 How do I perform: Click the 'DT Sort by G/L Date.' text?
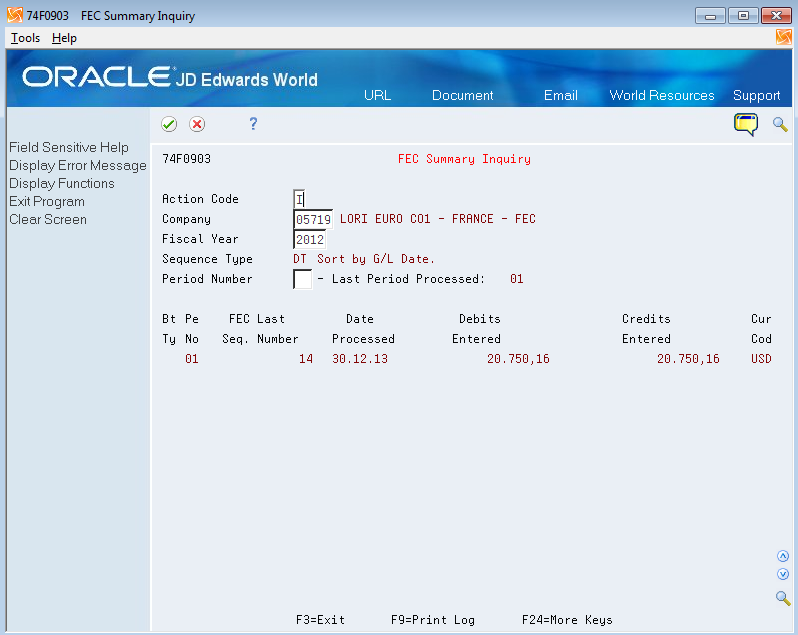[364, 259]
